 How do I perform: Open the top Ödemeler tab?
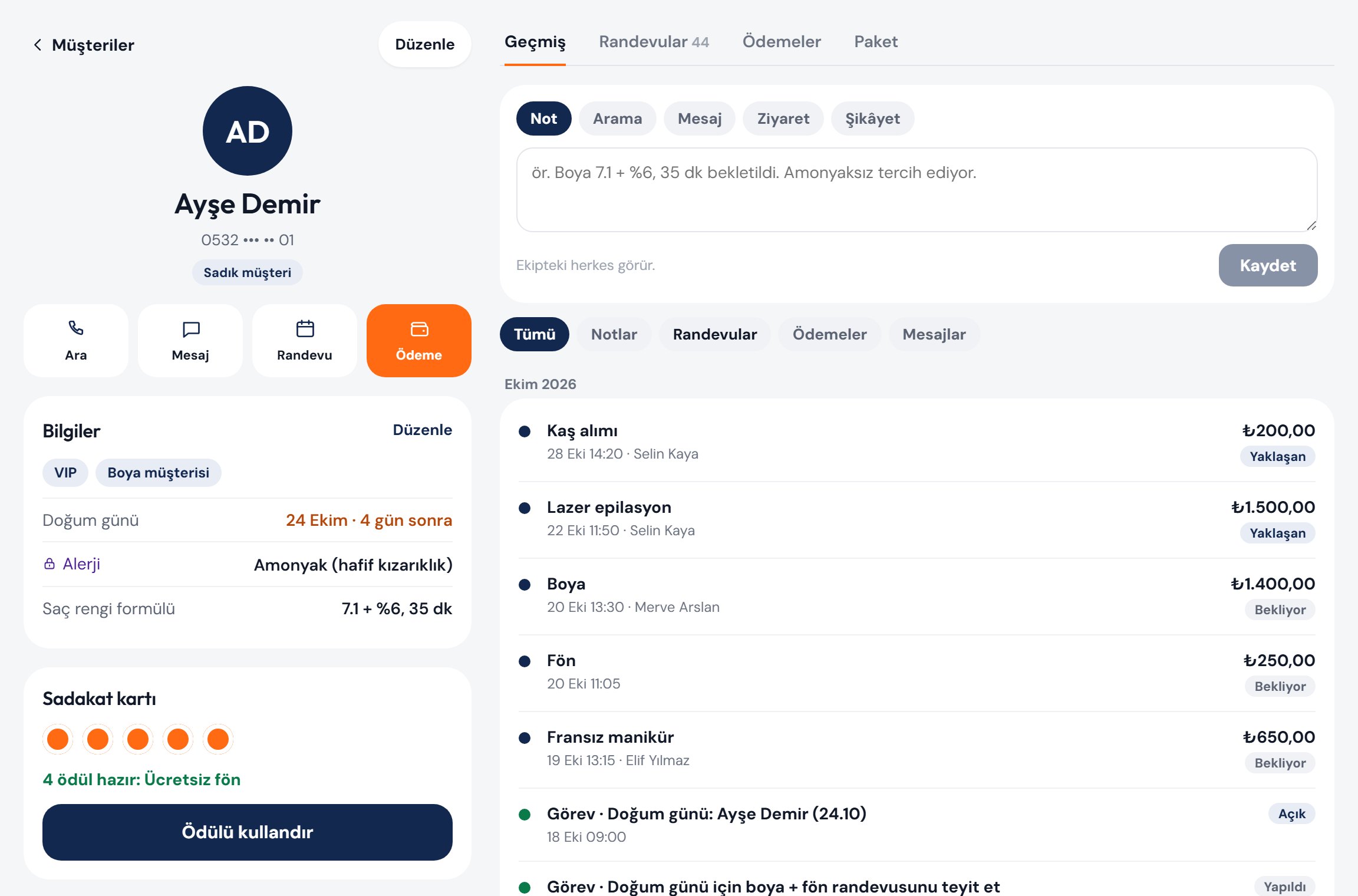pos(782,41)
